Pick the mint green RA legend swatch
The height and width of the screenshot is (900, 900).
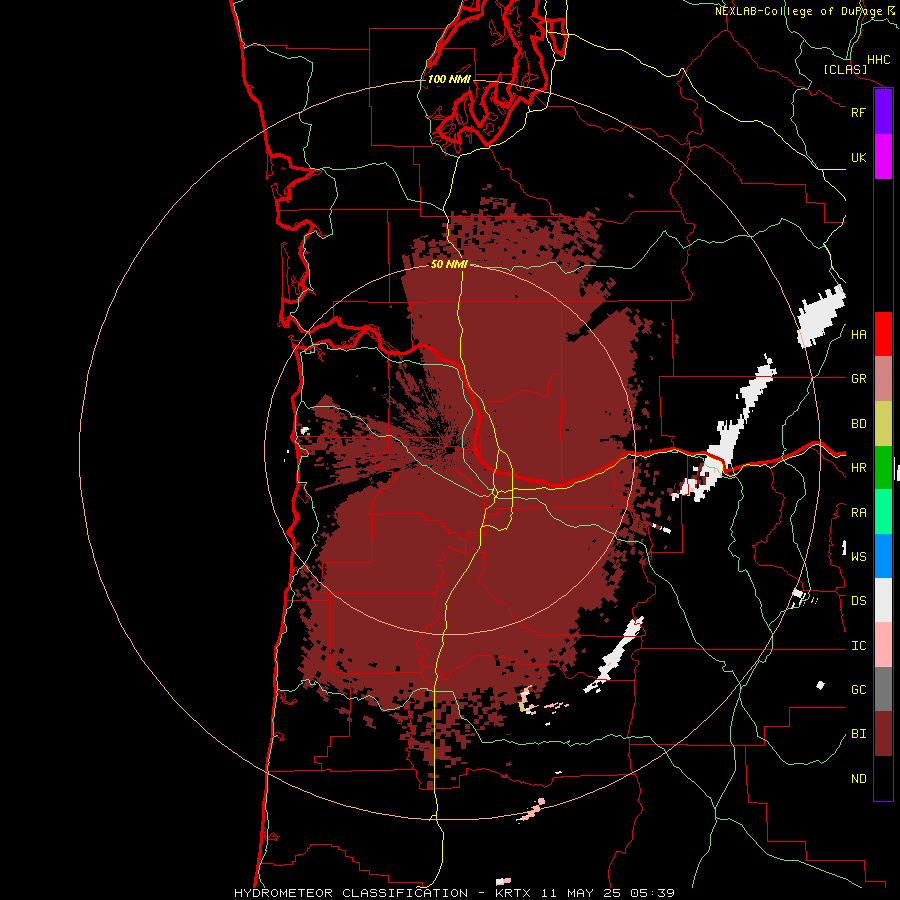pos(883,512)
